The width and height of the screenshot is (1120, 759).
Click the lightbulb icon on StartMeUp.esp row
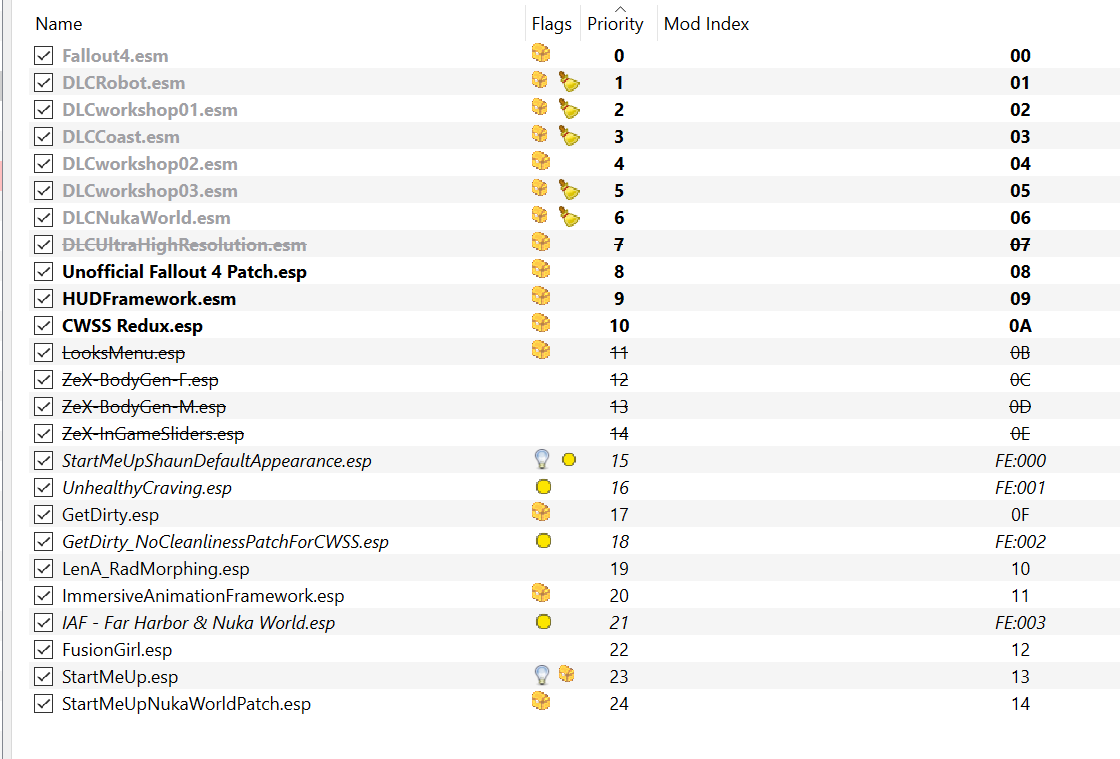pos(542,675)
